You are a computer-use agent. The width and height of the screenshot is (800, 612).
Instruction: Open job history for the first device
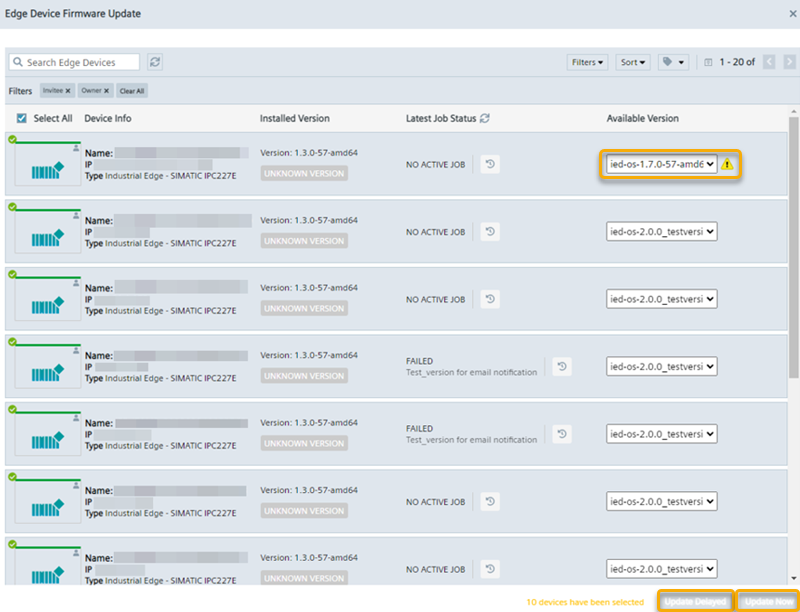490,164
